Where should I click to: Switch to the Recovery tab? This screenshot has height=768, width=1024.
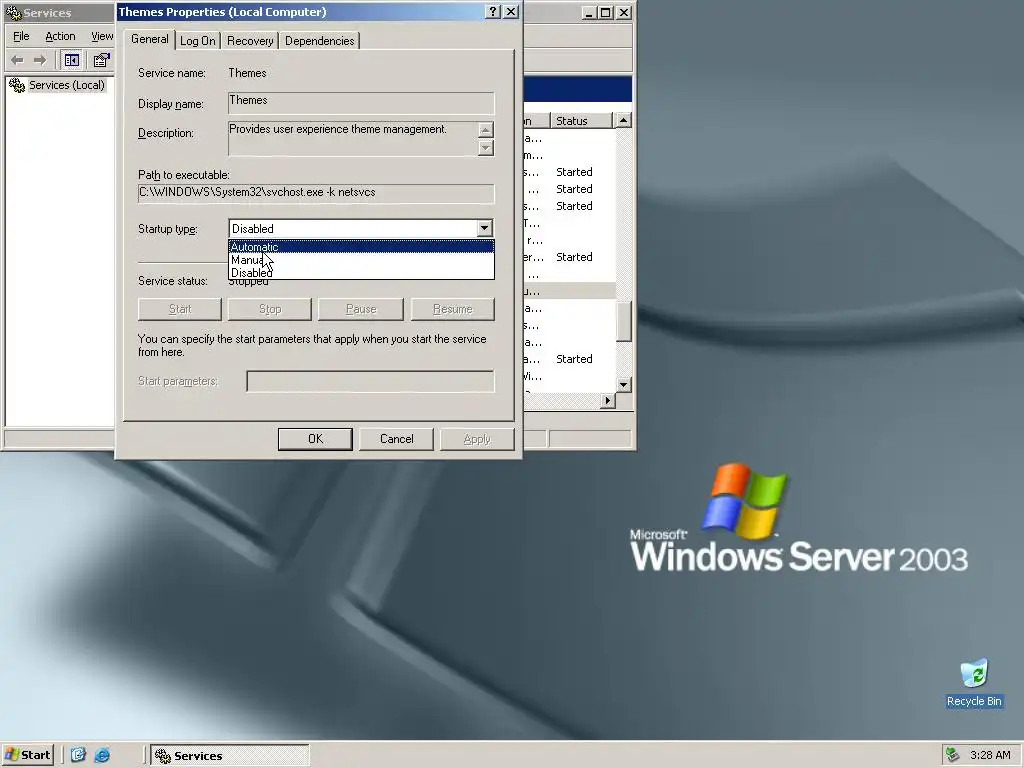pyautogui.click(x=250, y=40)
